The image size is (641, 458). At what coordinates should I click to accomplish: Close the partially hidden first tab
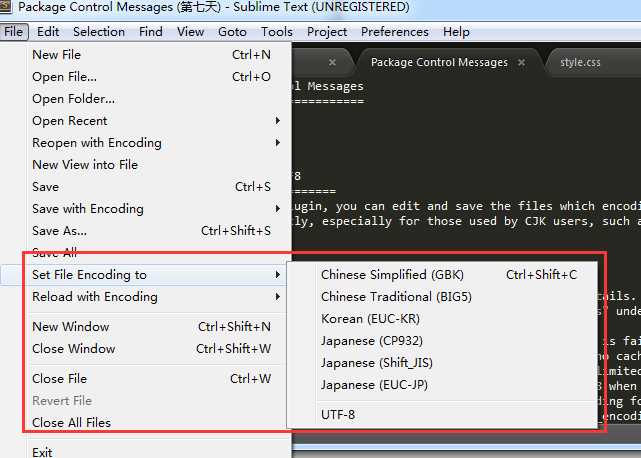[332, 62]
